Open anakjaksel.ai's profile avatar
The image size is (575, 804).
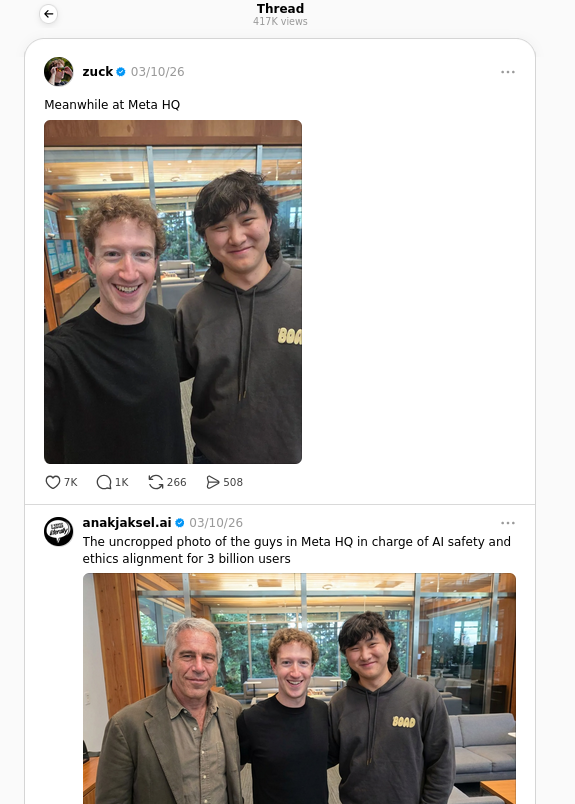click(58, 531)
